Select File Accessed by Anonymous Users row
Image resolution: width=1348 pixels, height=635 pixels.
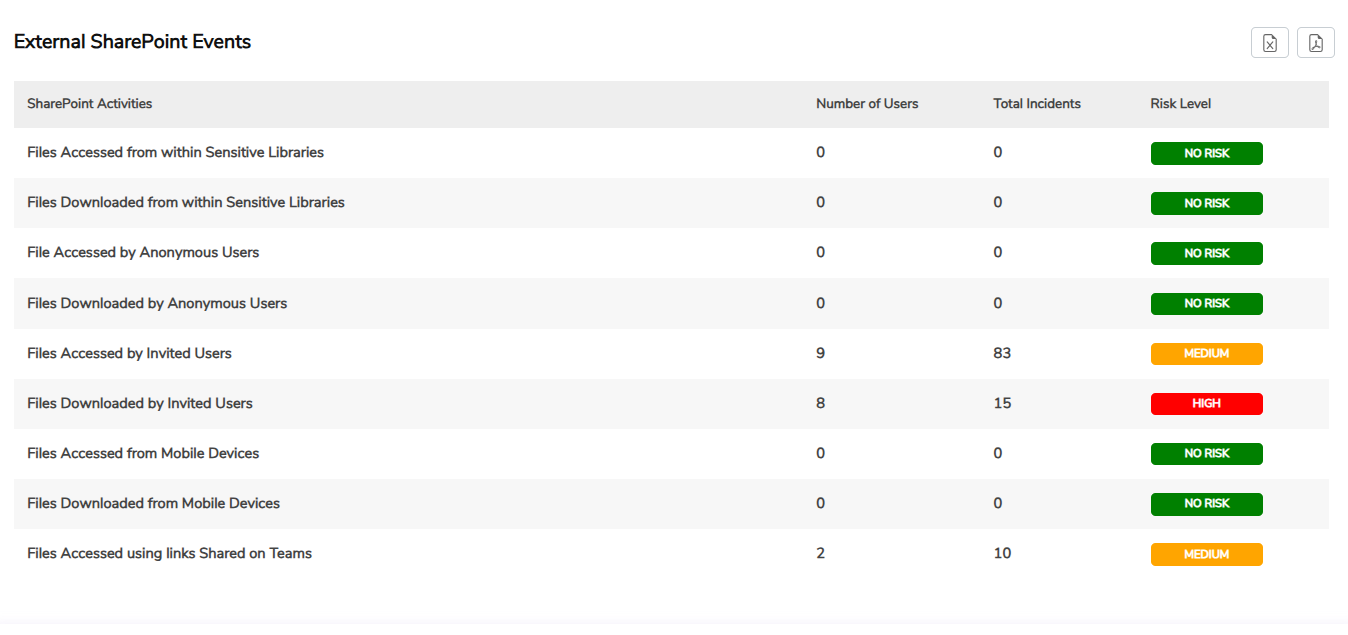coord(143,253)
